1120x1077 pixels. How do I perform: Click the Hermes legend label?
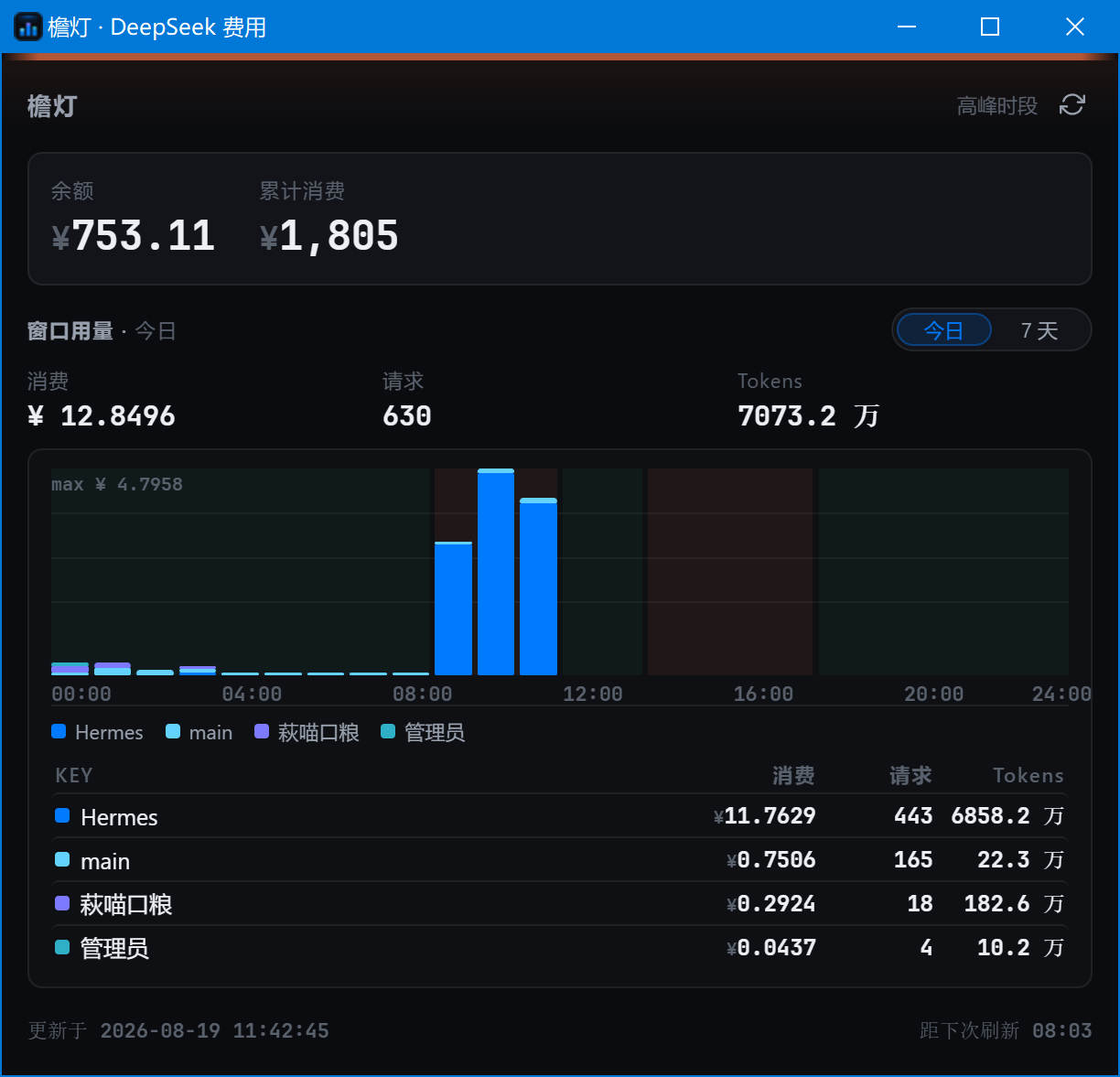tap(109, 732)
